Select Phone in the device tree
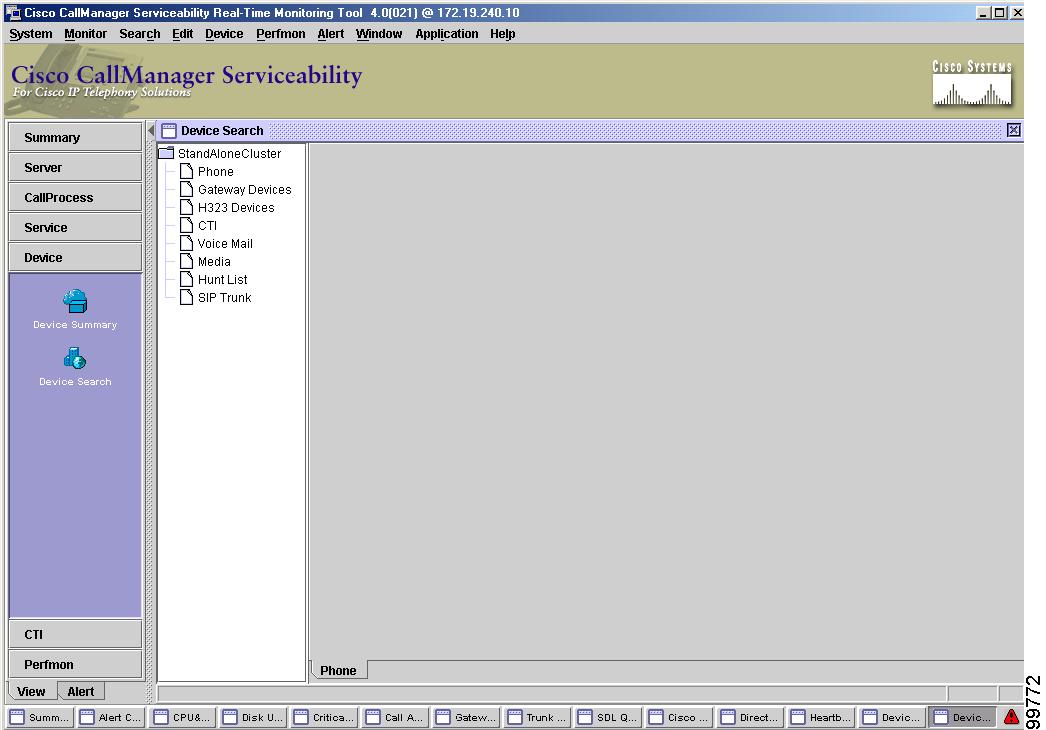Viewport: 1046px width, 730px height. (x=215, y=171)
